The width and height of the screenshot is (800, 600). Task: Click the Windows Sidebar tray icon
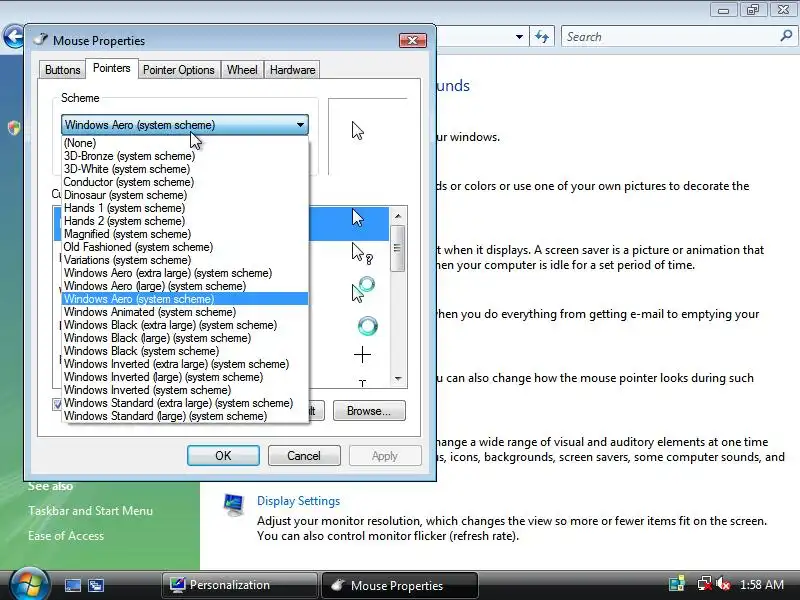(x=677, y=584)
